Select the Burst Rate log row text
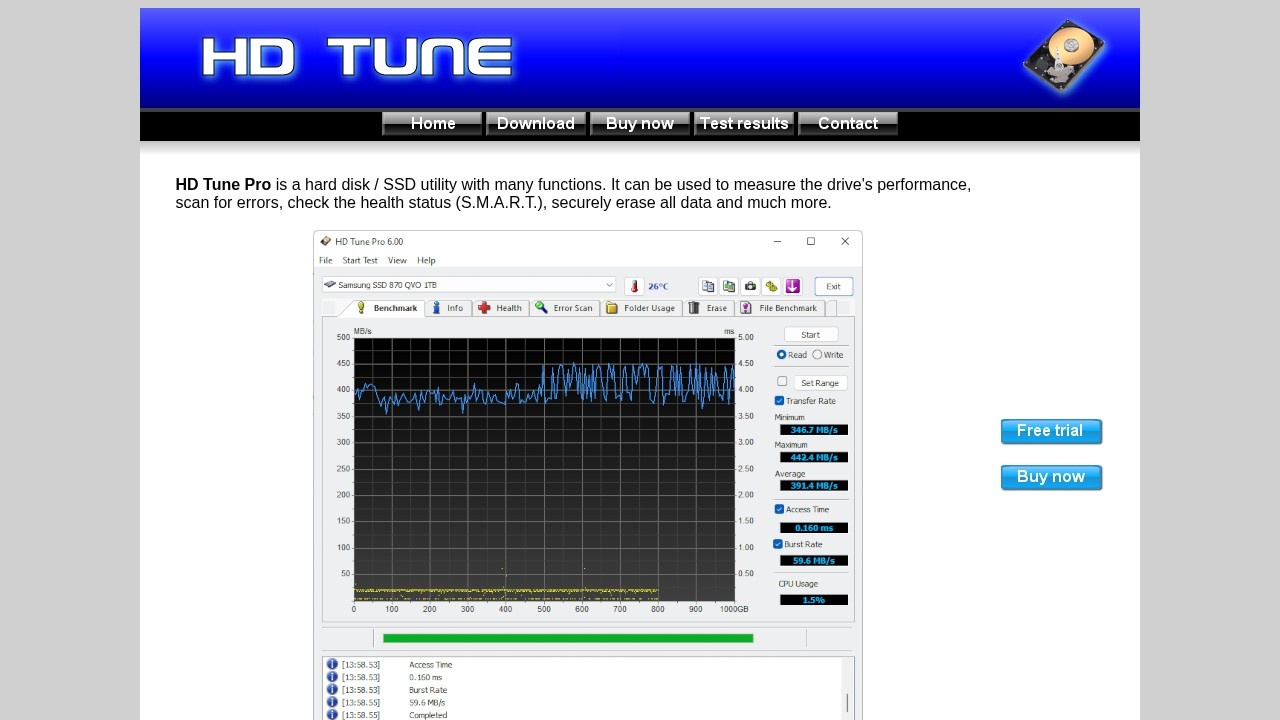Image resolution: width=1280 pixels, height=720 pixels. point(428,690)
